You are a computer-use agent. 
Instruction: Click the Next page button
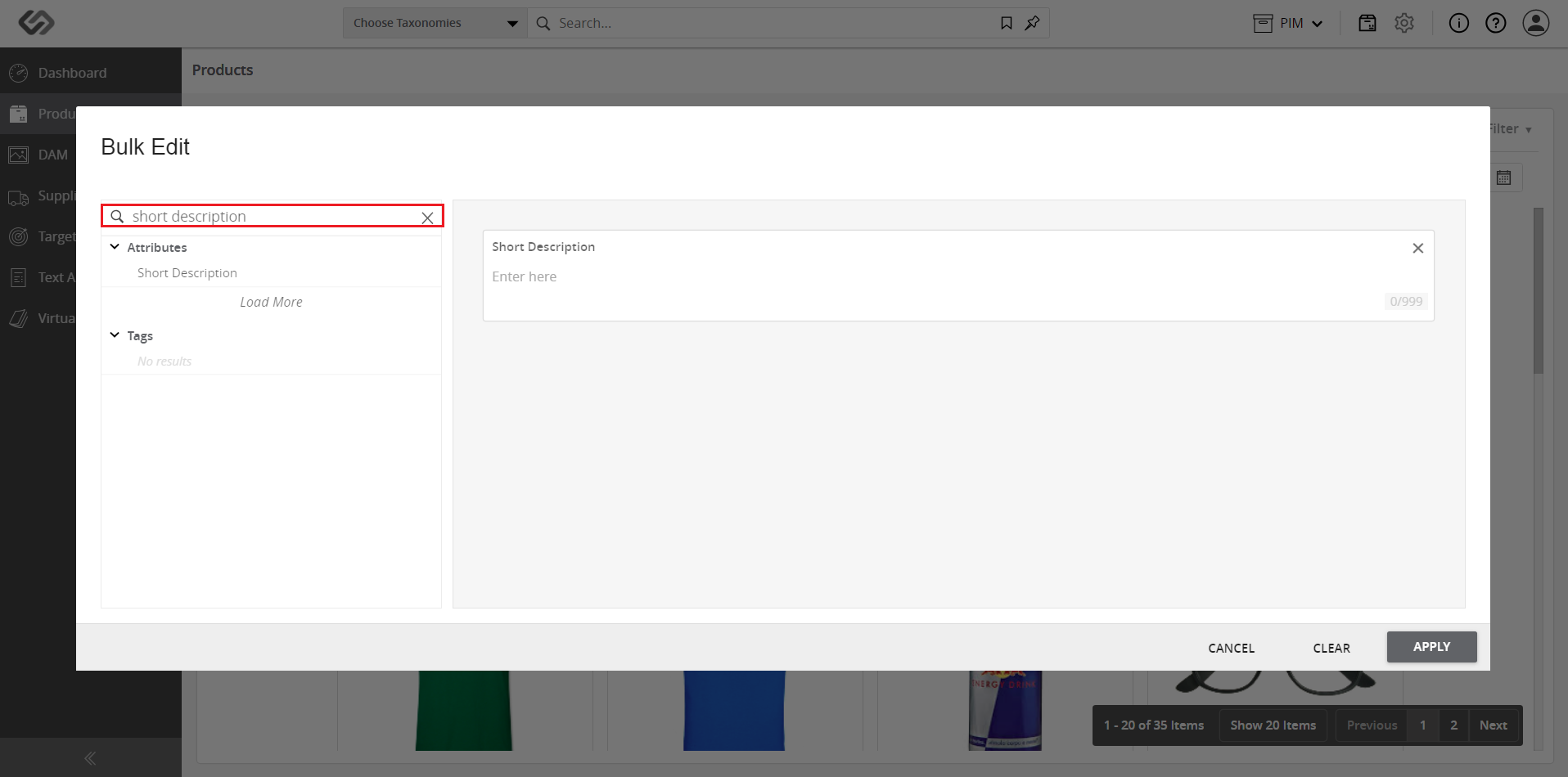[x=1493, y=725]
